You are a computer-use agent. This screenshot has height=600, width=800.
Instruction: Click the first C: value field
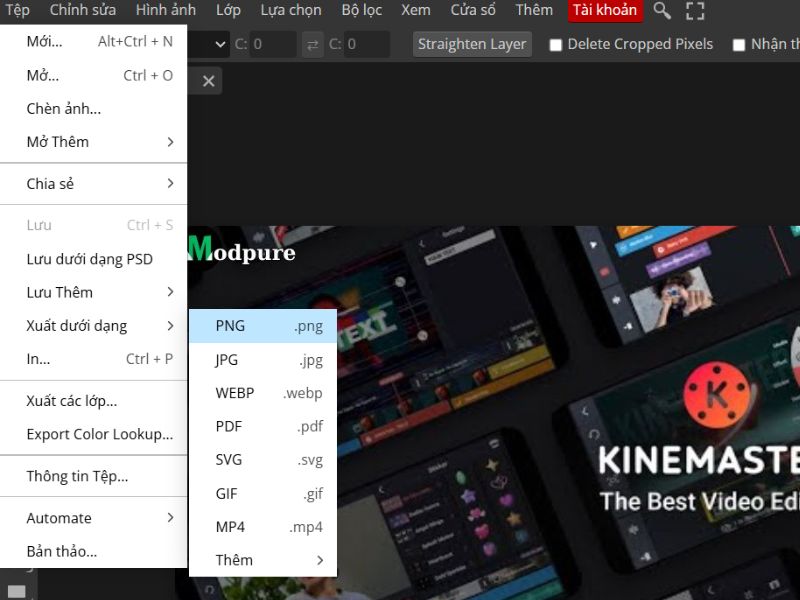273,44
